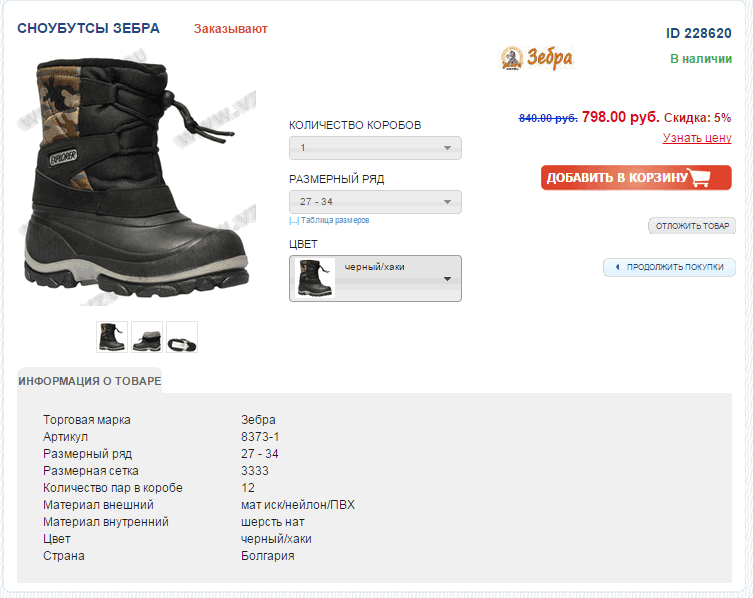Click the red price 798.00 руб.
Image resolution: width=753 pixels, height=598 pixels.
click(x=620, y=117)
